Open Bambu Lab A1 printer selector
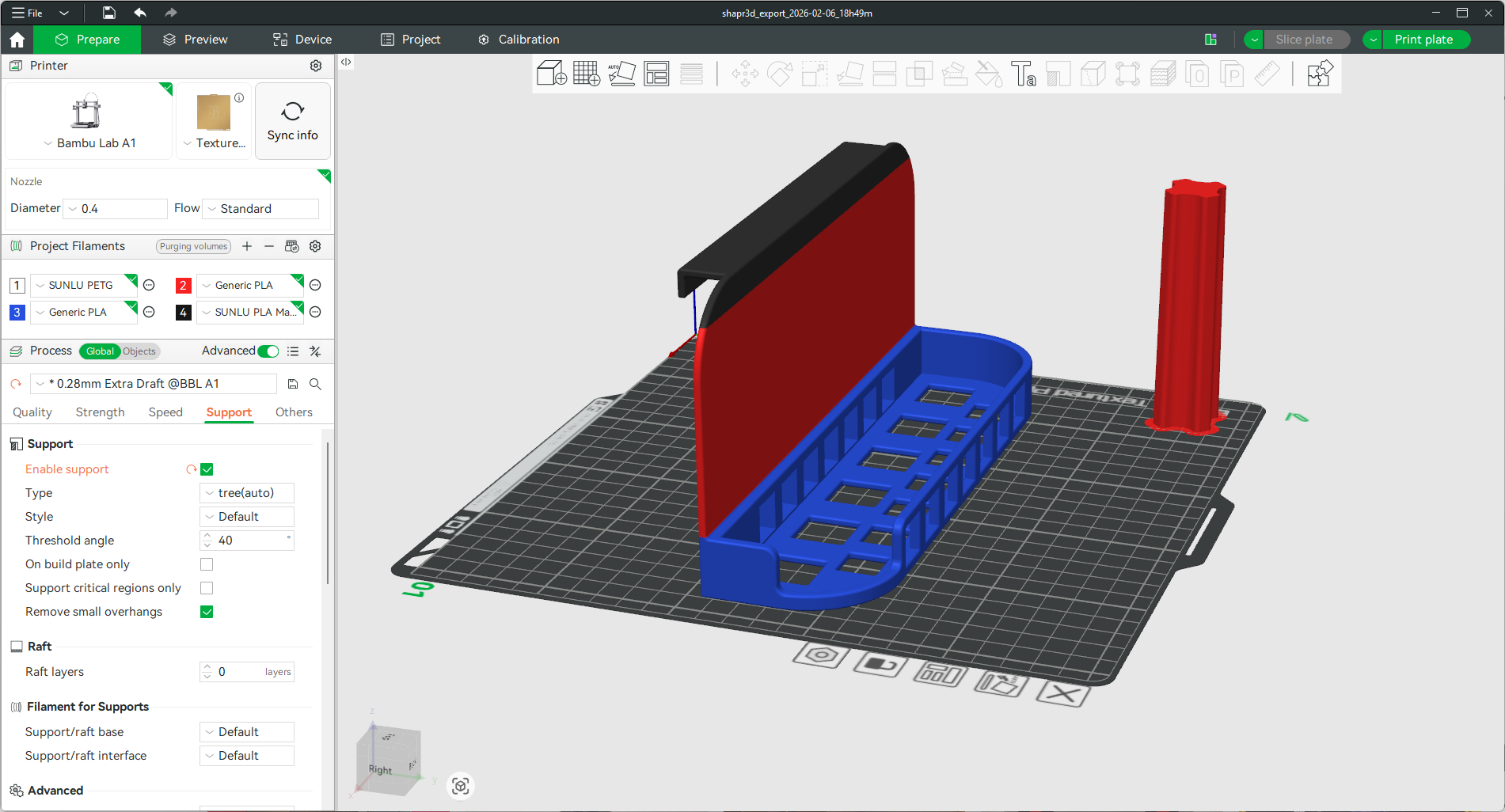This screenshot has height=812, width=1505. [89, 121]
